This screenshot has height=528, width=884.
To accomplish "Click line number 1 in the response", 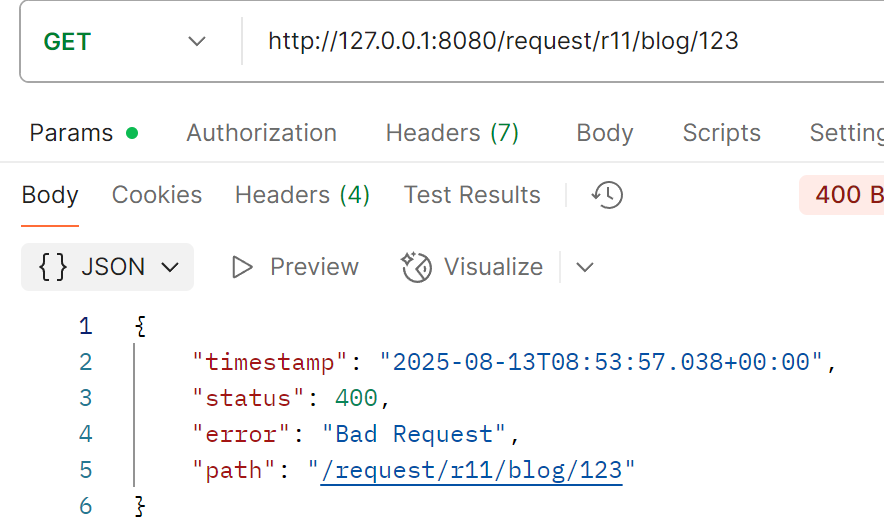I will 85,326.
